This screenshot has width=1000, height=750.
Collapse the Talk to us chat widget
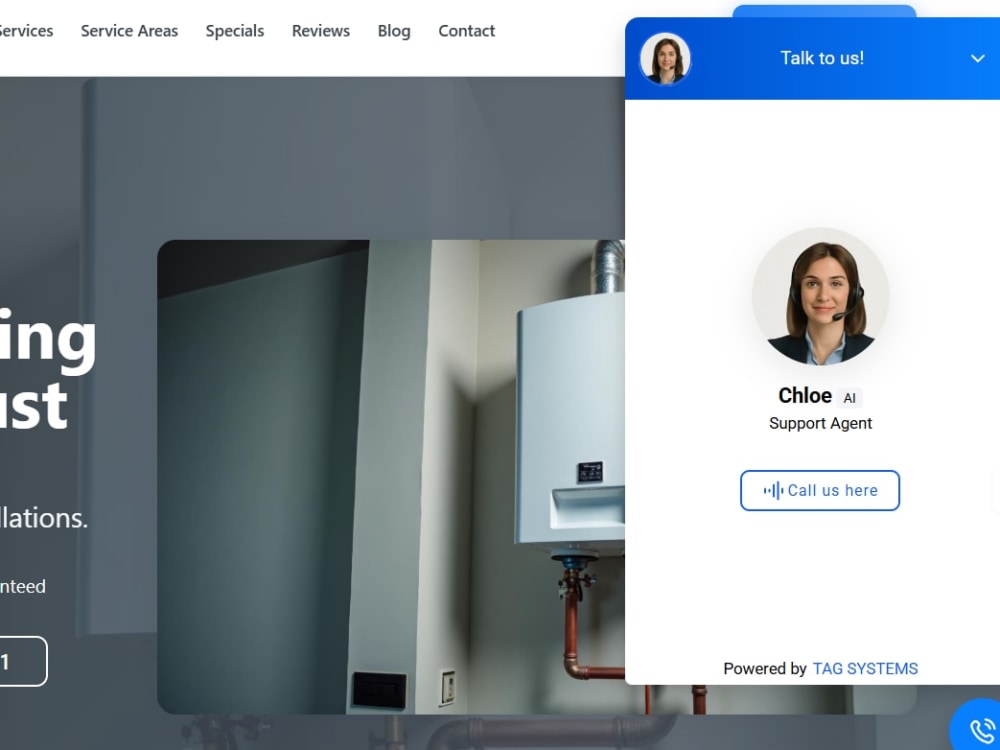[977, 59]
